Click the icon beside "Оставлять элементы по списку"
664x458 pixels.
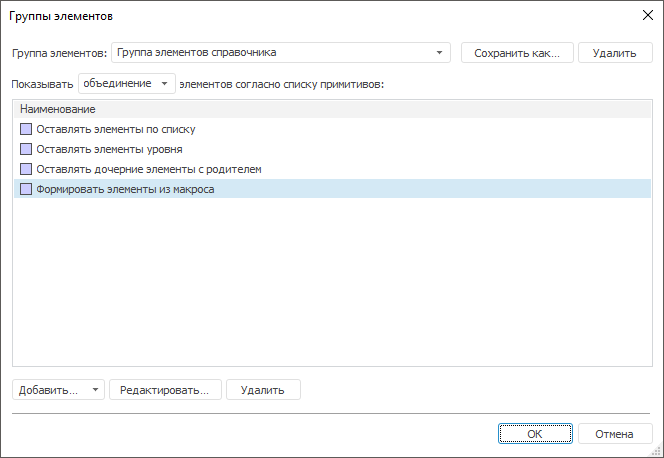click(x=26, y=129)
